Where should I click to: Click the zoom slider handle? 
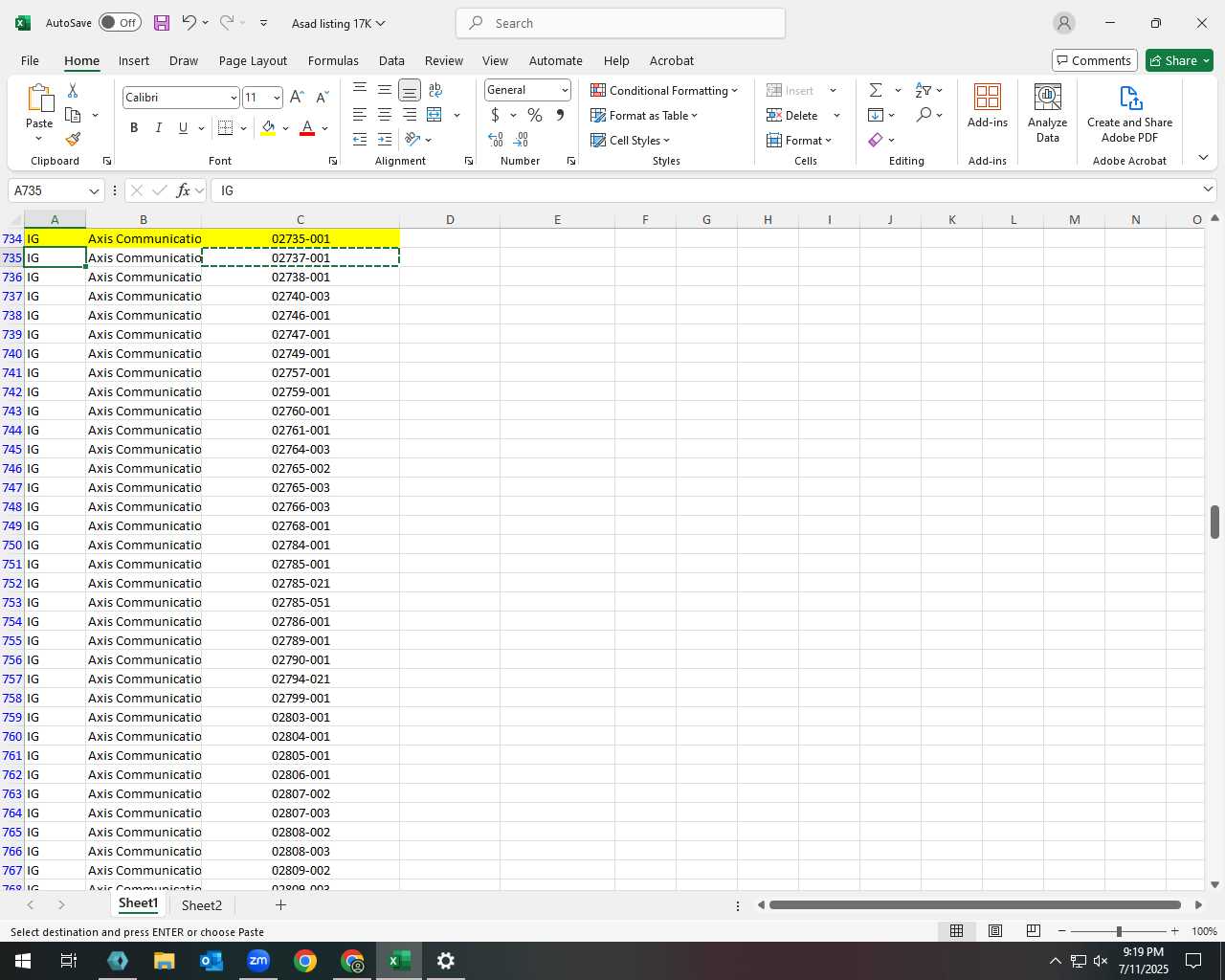(1118, 931)
